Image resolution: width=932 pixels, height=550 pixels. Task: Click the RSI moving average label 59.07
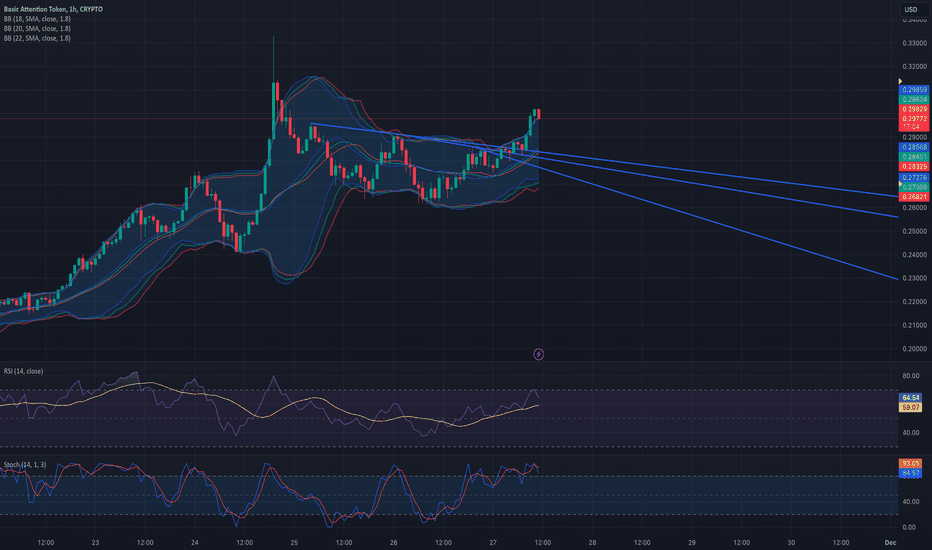coord(911,407)
